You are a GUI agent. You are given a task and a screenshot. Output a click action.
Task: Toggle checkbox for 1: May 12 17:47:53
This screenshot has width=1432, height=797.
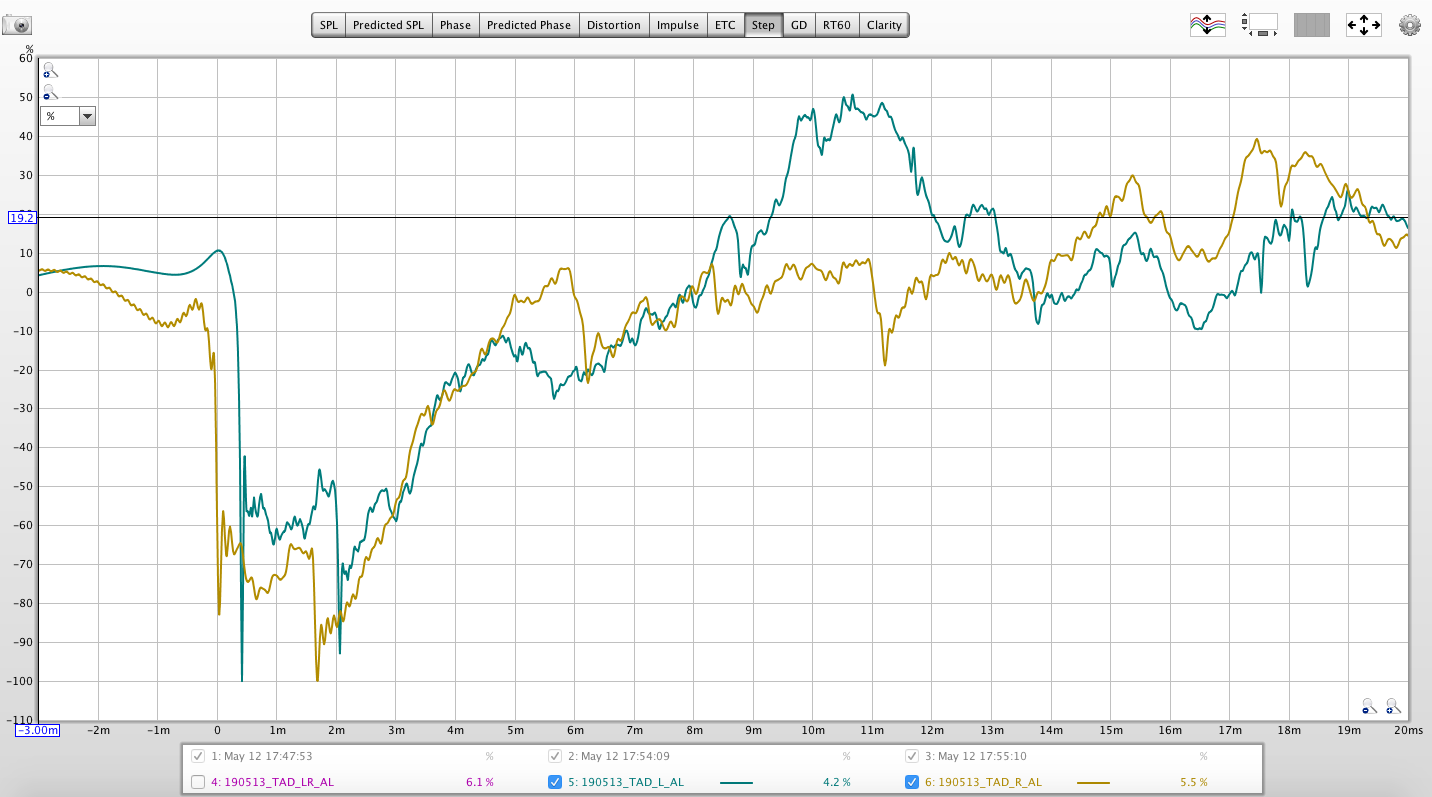198,756
